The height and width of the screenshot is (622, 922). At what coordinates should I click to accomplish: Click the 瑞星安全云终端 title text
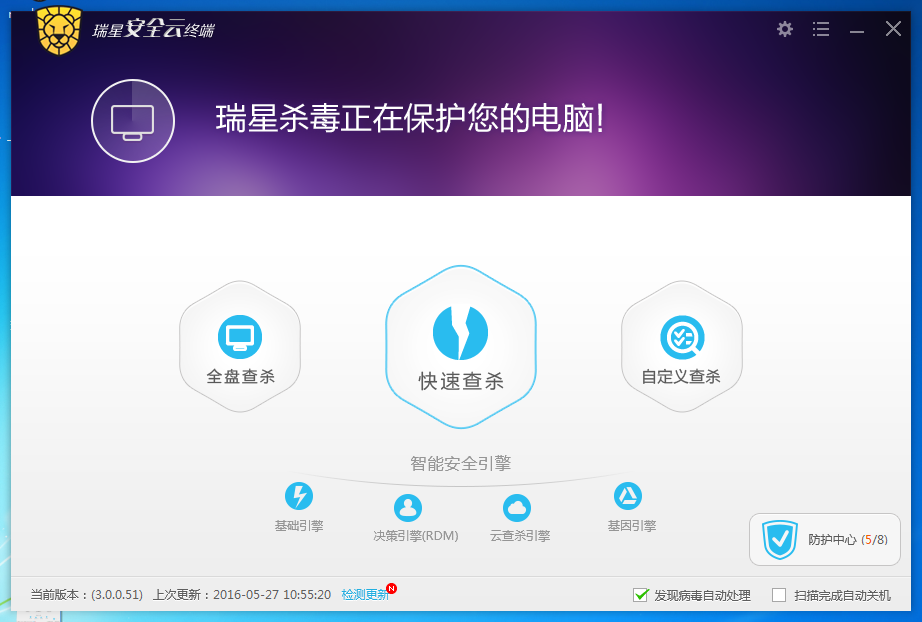pyautogui.click(x=153, y=29)
